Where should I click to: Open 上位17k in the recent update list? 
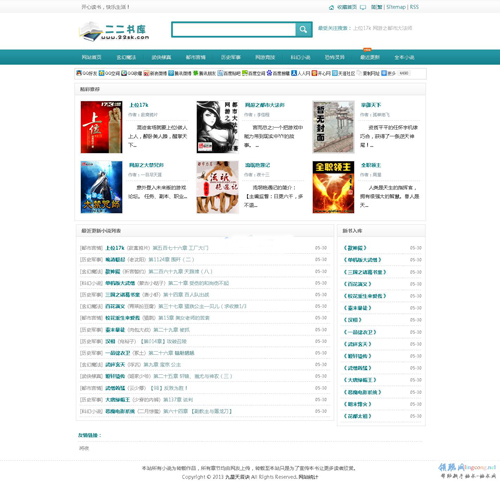[x=115, y=248]
